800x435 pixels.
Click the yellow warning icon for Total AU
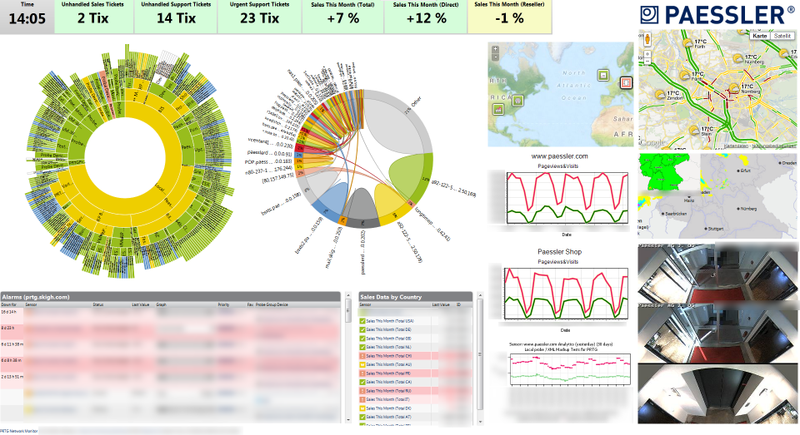tap(362, 365)
